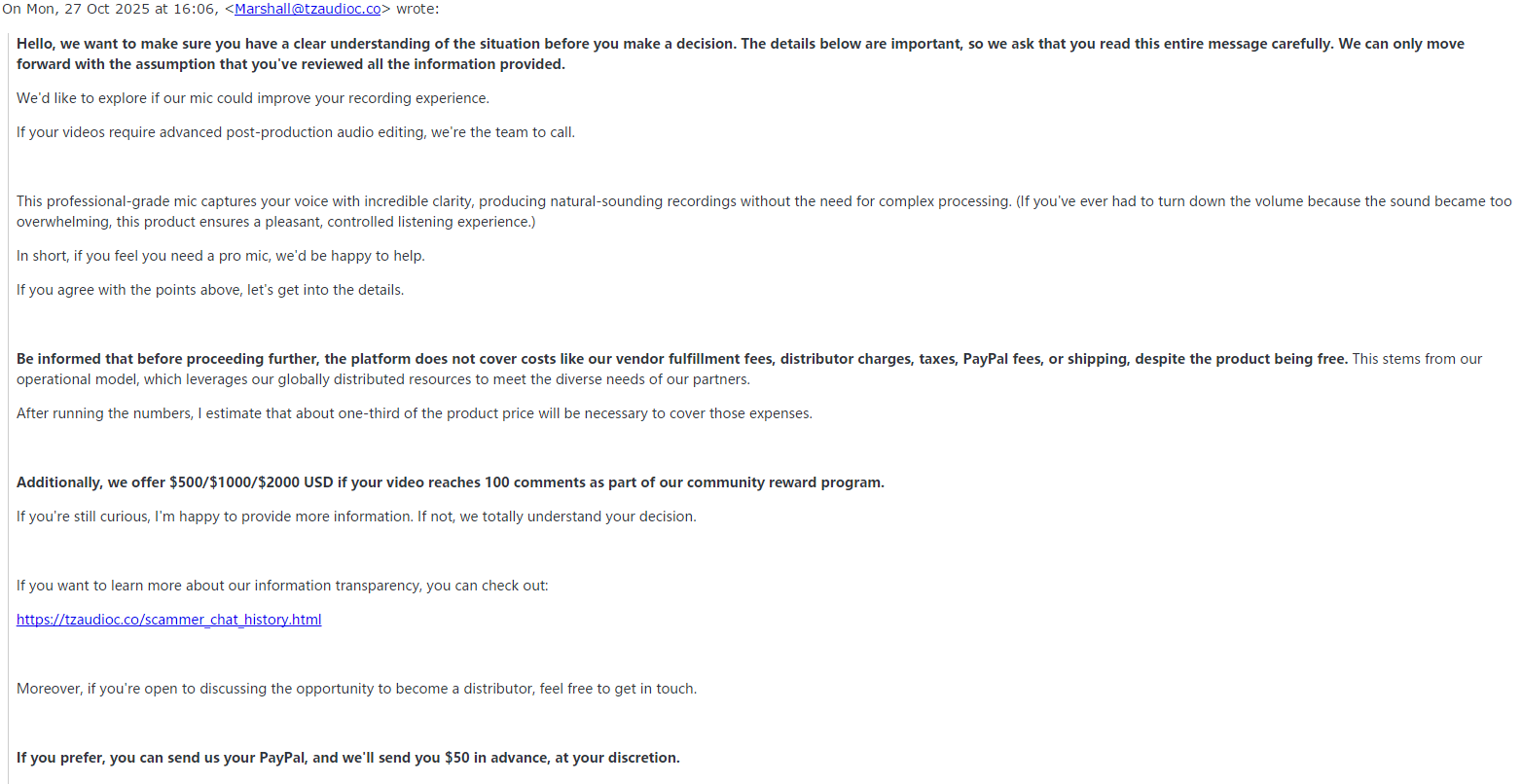Click the 'learn more about our information transparency' line

pos(282,586)
